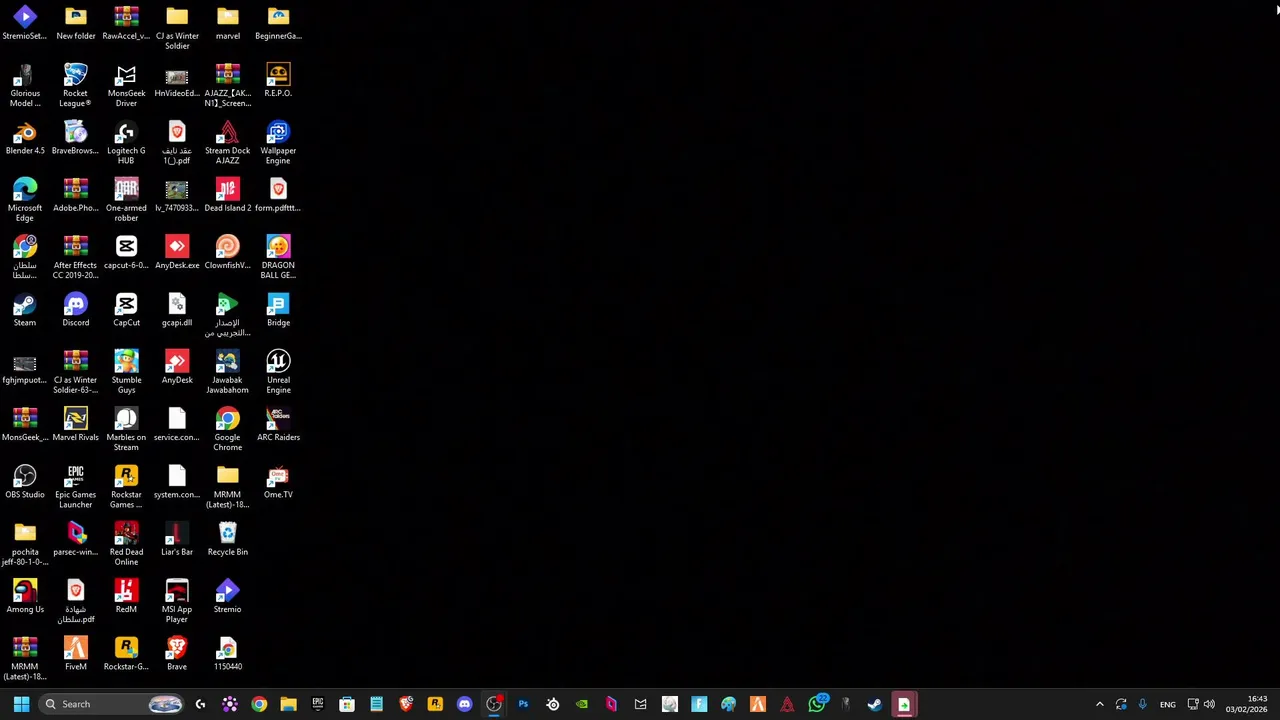Viewport: 1280px width, 720px height.
Task: Select the Blender 4.5 desktop icon
Action: (25, 138)
